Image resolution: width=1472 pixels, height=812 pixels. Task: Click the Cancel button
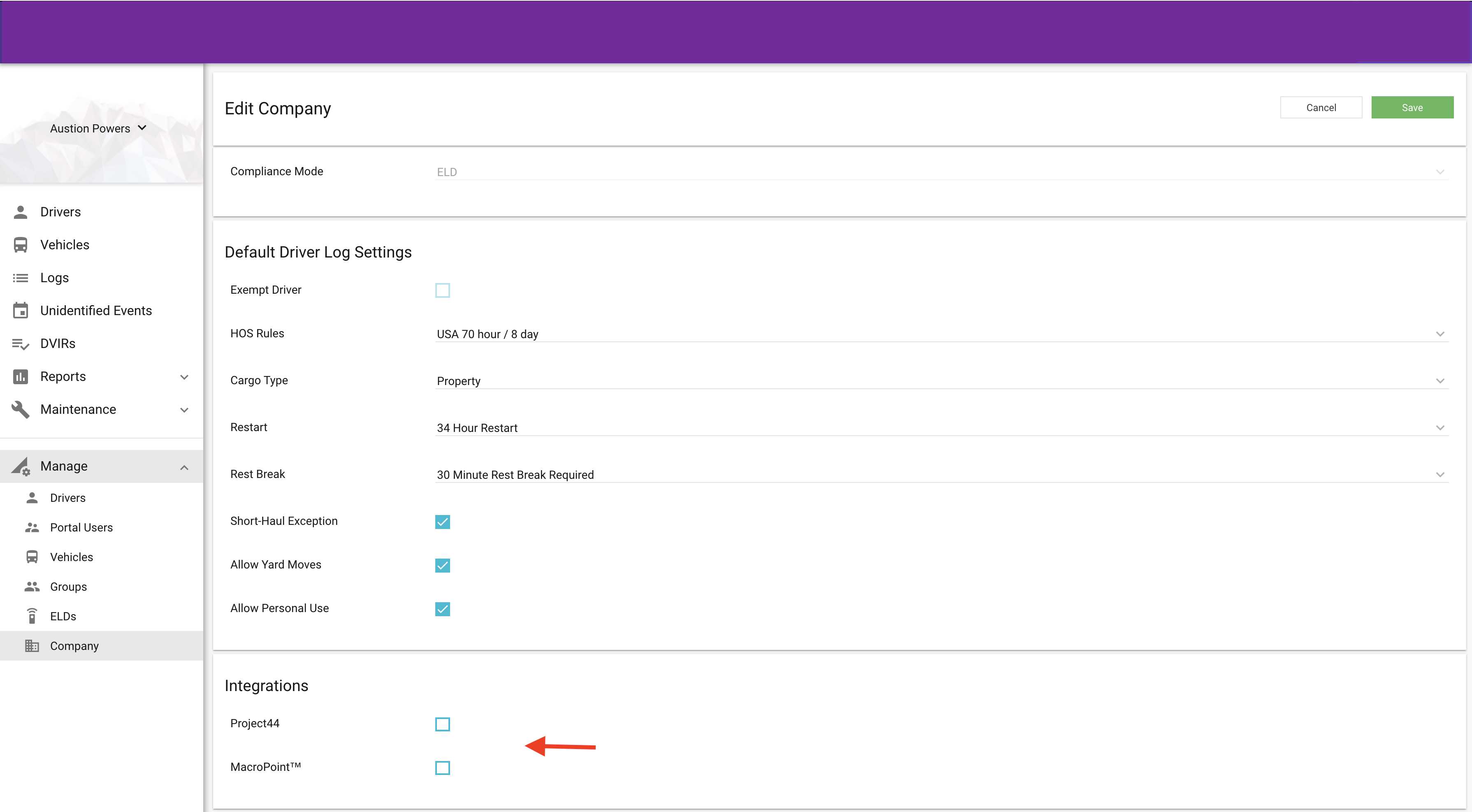point(1321,107)
